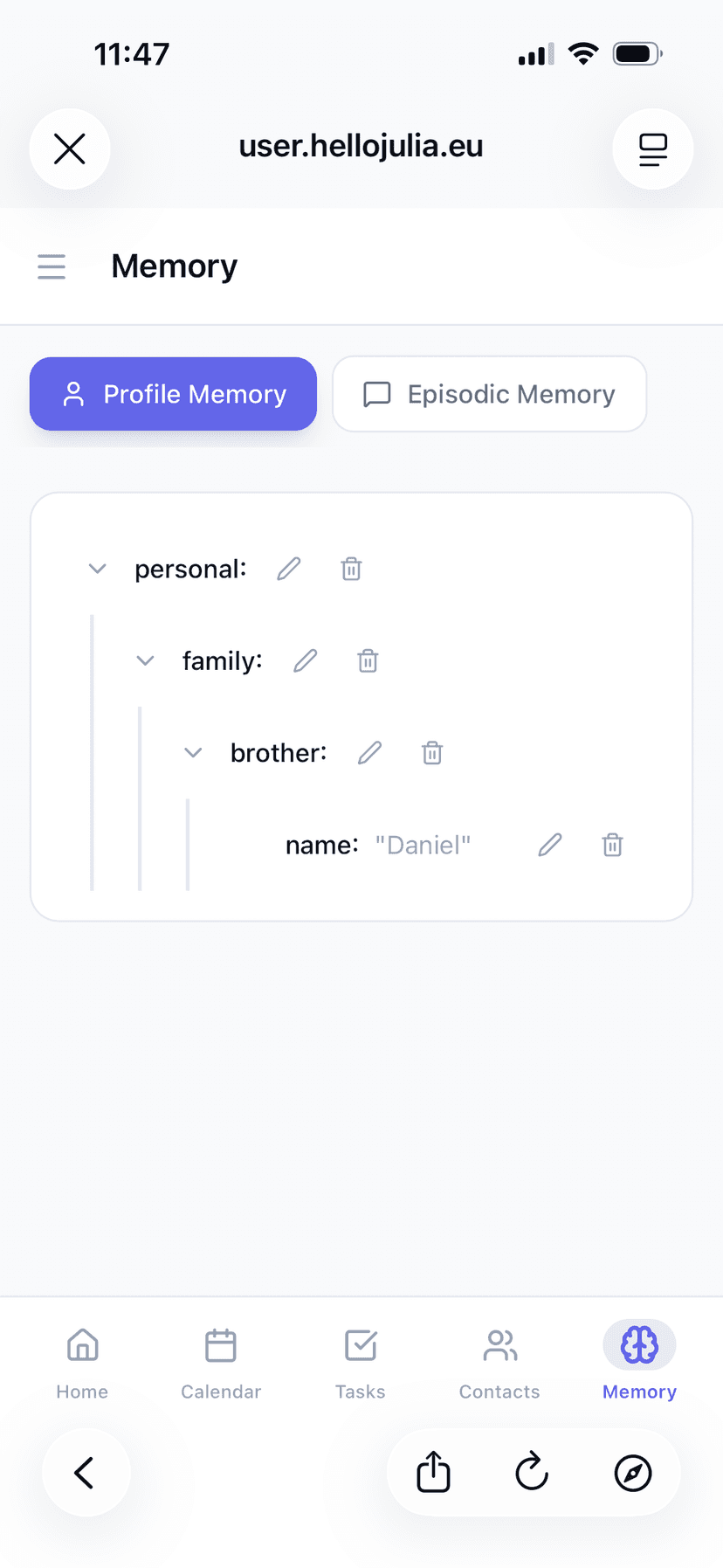Navigate back with the left chevron button

pos(86,1472)
